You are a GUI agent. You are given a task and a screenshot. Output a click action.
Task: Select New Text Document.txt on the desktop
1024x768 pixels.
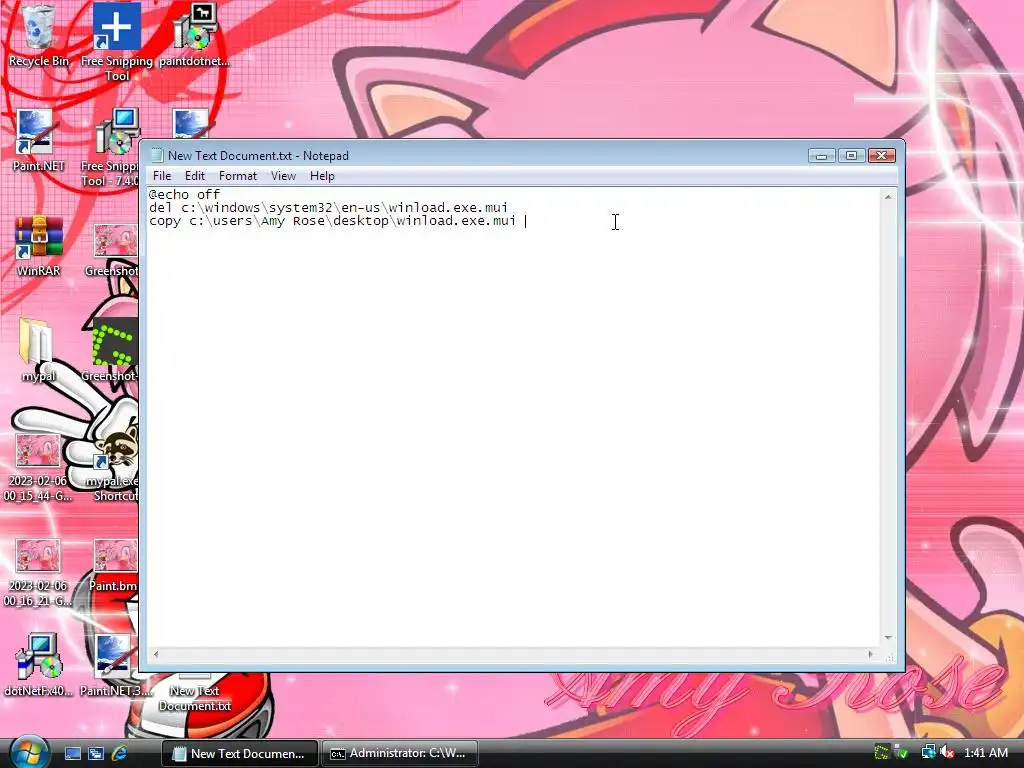click(195, 694)
